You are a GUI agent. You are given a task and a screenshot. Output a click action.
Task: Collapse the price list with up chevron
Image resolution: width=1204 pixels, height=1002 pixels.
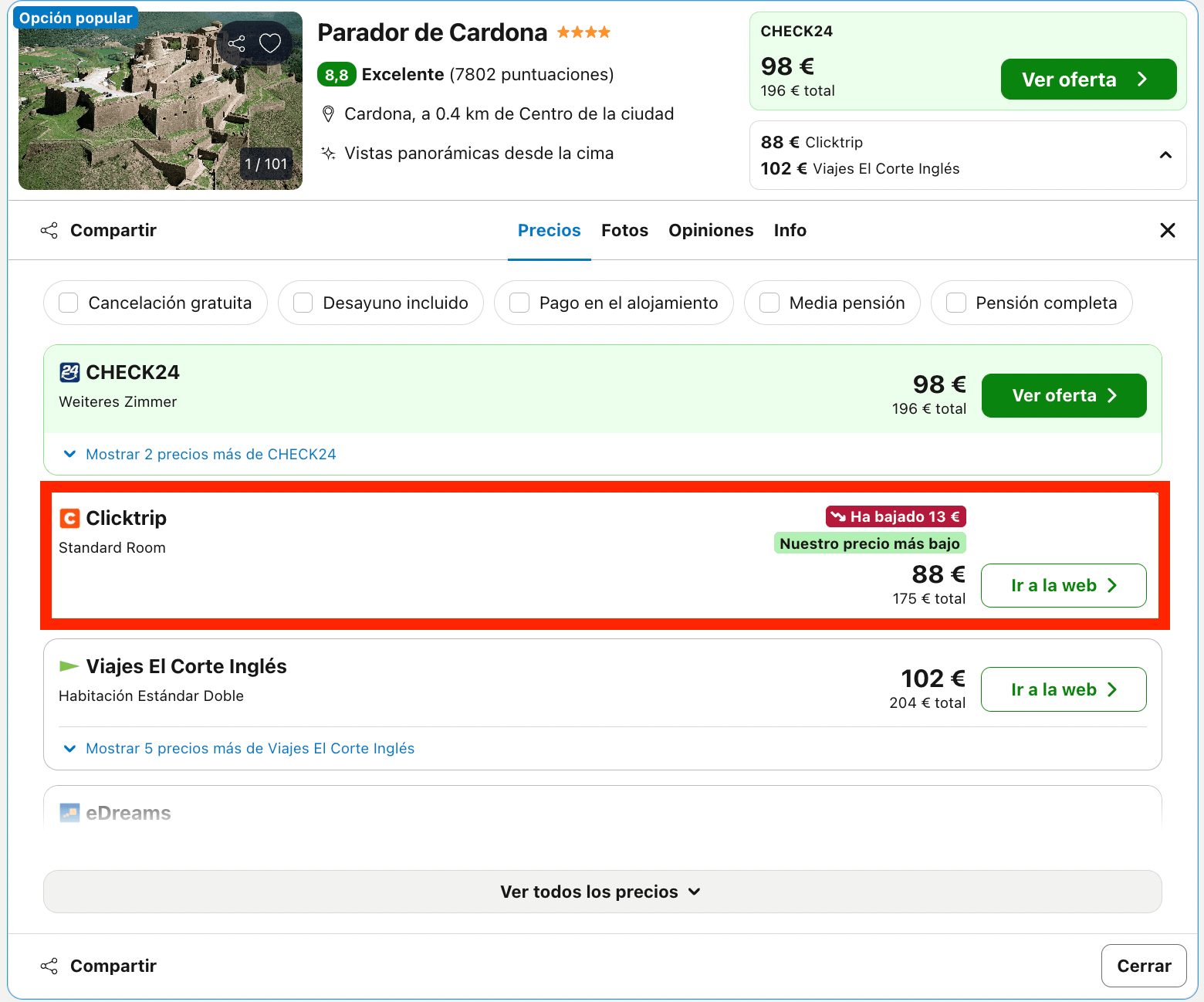1165,155
